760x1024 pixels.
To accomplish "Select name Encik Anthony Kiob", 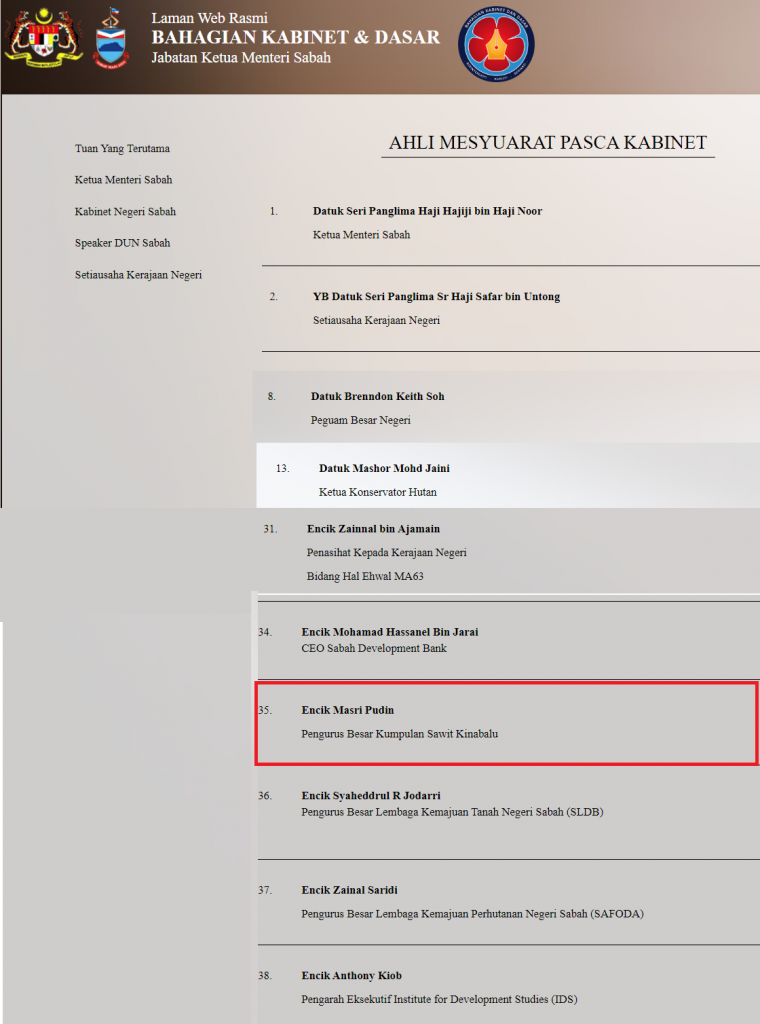I will pyautogui.click(x=351, y=976).
